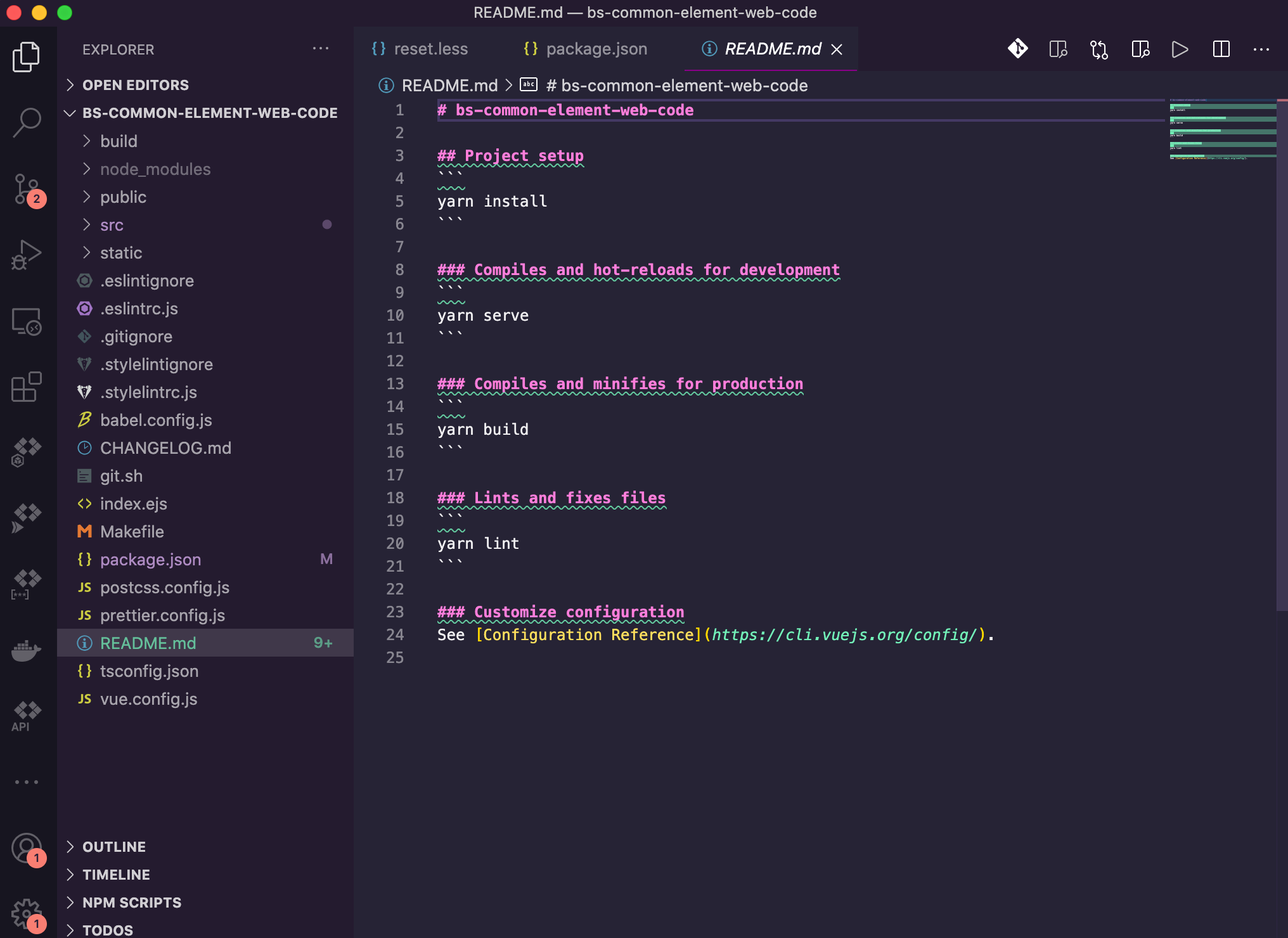Click the minimap code overview
This screenshot has width=1288, height=938.
1222,129
